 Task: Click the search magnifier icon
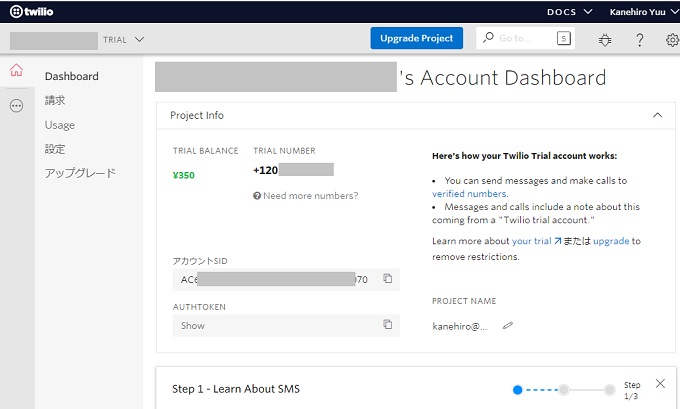(x=488, y=38)
